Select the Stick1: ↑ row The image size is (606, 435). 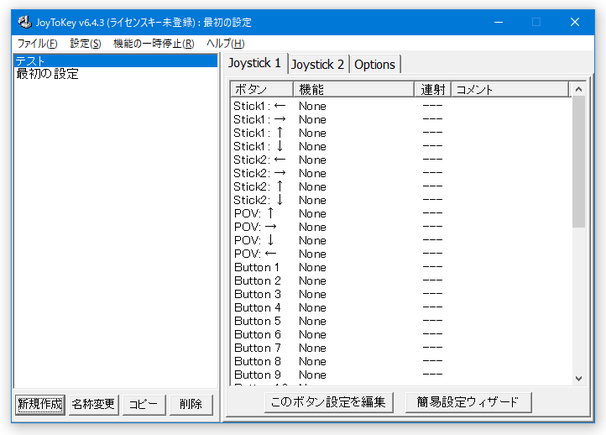coord(401,133)
